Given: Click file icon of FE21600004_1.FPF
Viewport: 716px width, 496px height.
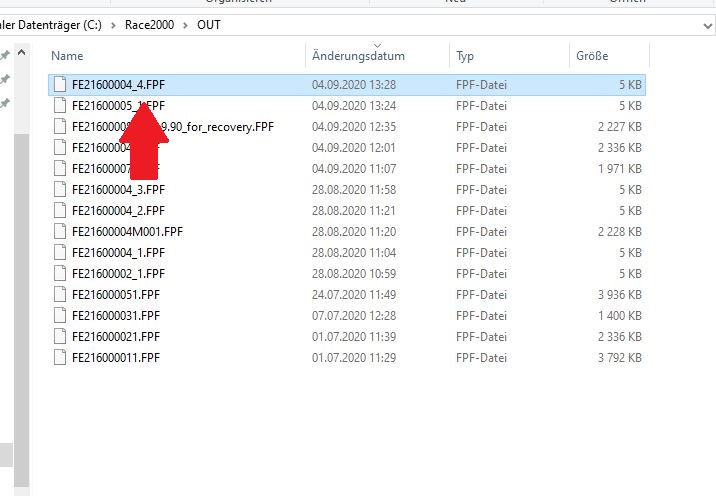Looking at the screenshot, I should (x=60, y=253).
